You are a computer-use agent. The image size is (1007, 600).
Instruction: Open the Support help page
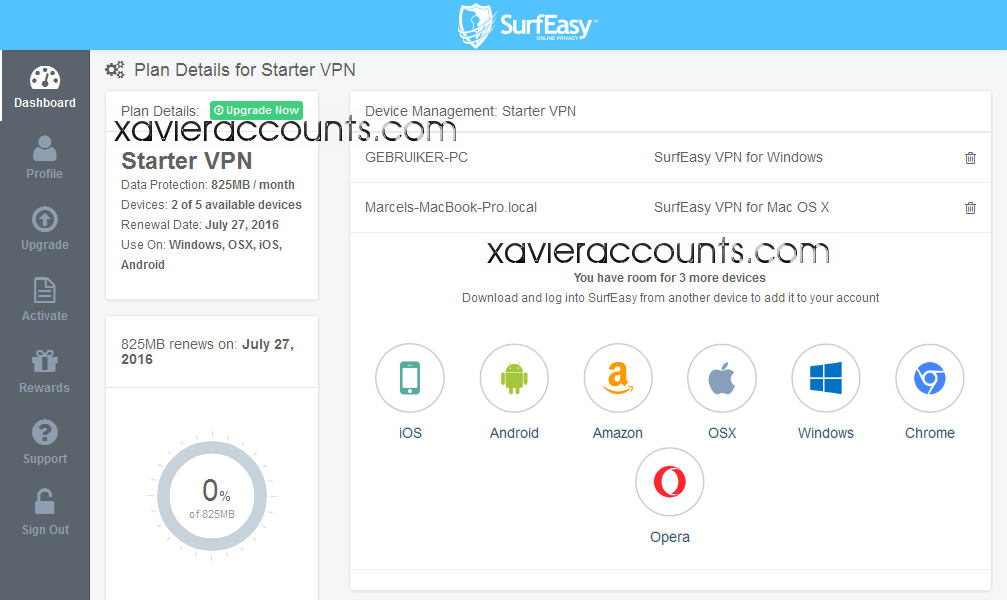click(44, 443)
